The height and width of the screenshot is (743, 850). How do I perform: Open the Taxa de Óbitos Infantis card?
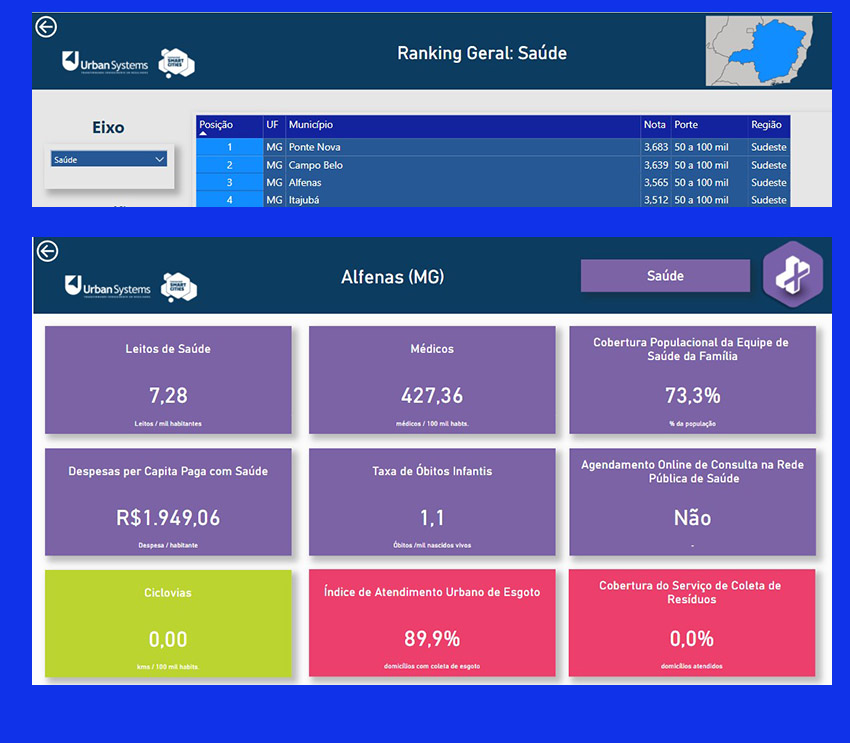pos(431,501)
